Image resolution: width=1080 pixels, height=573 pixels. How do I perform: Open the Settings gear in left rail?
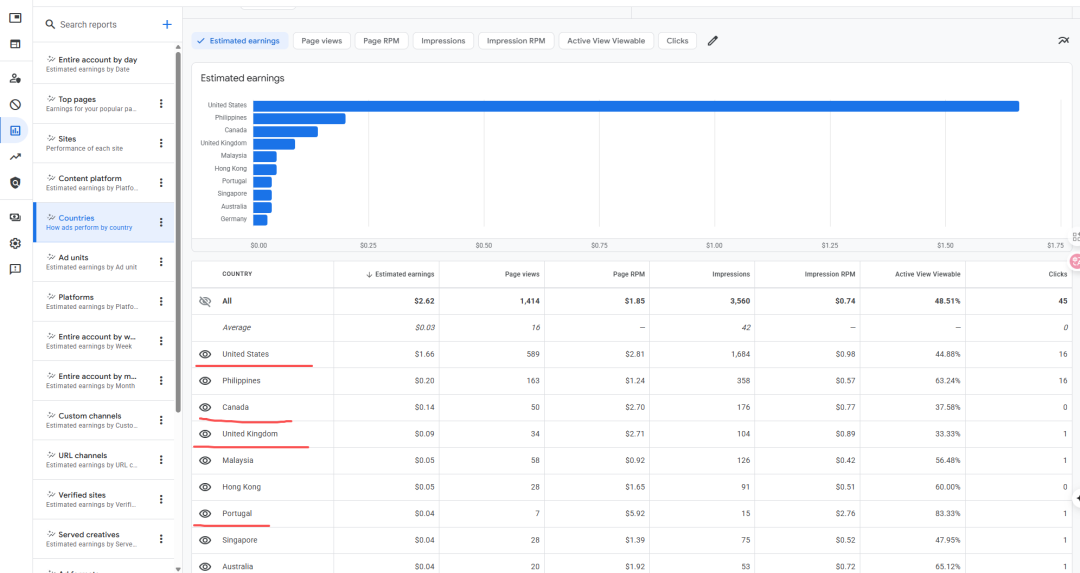(15, 243)
